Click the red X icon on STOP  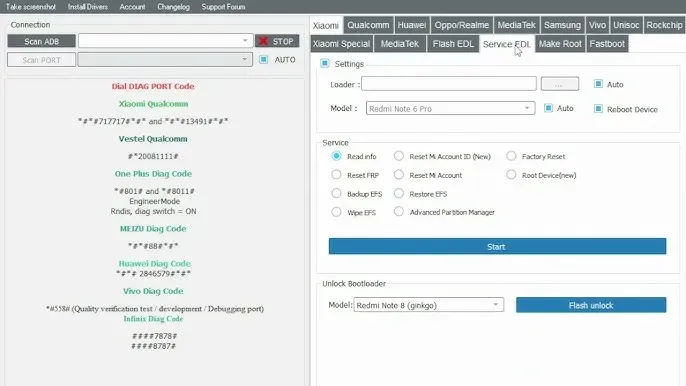coord(263,41)
